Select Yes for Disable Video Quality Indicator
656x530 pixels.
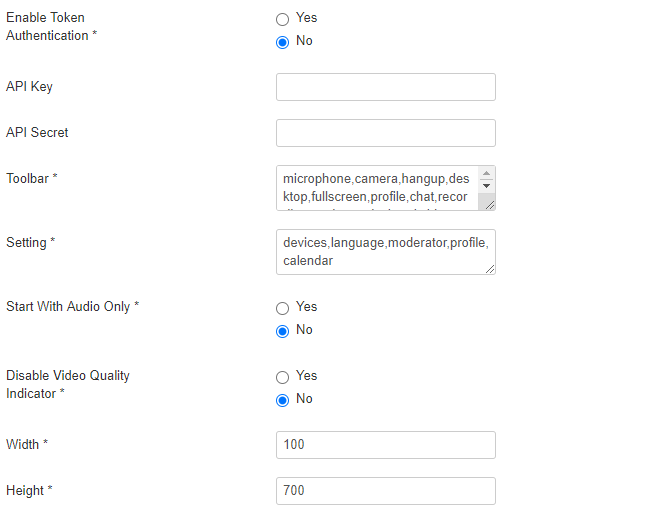(x=283, y=377)
